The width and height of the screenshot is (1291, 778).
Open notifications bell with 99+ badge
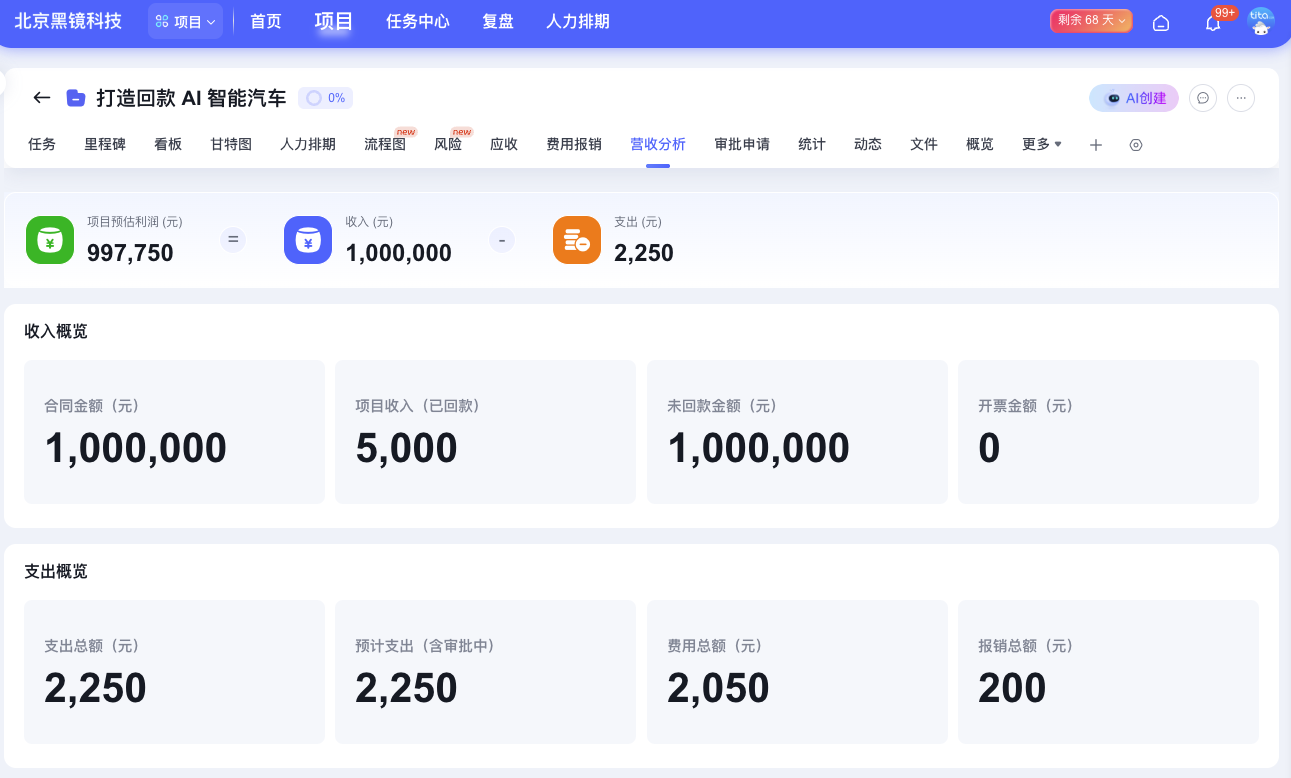[1213, 22]
